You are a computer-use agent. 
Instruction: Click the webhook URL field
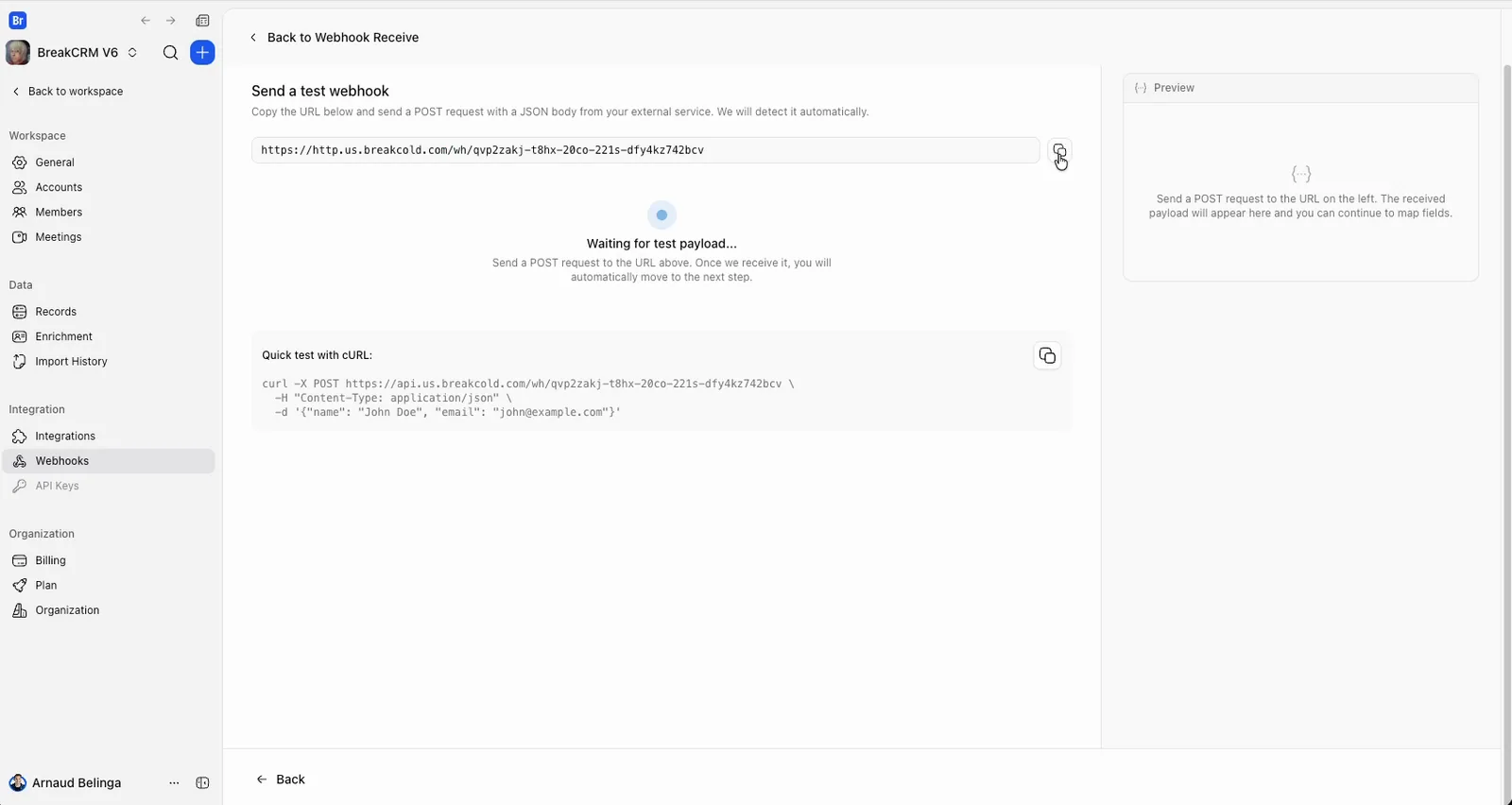(645, 150)
